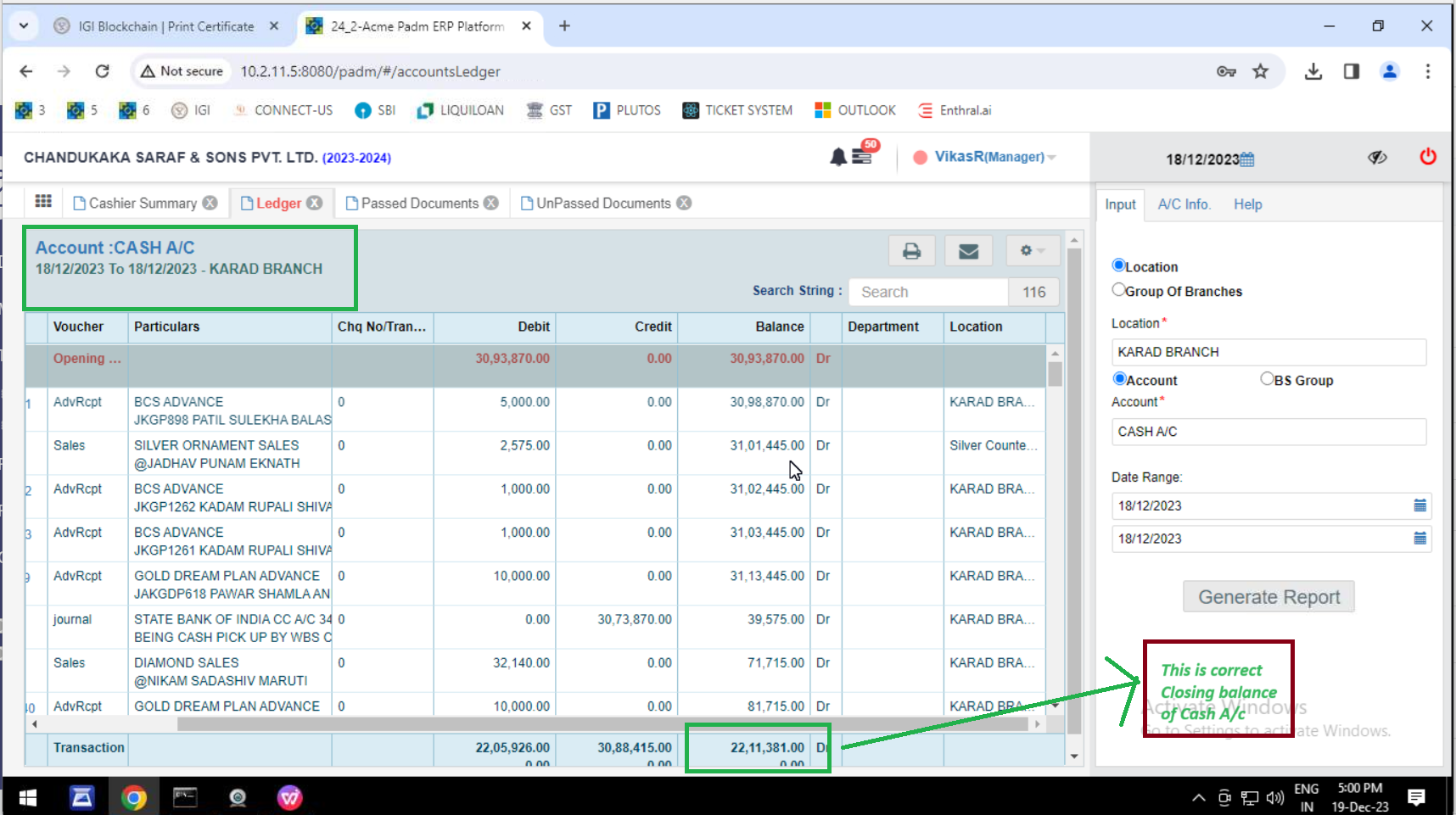The height and width of the screenshot is (815, 1456).
Task: Open calendar for start date range
Action: tap(1420, 505)
